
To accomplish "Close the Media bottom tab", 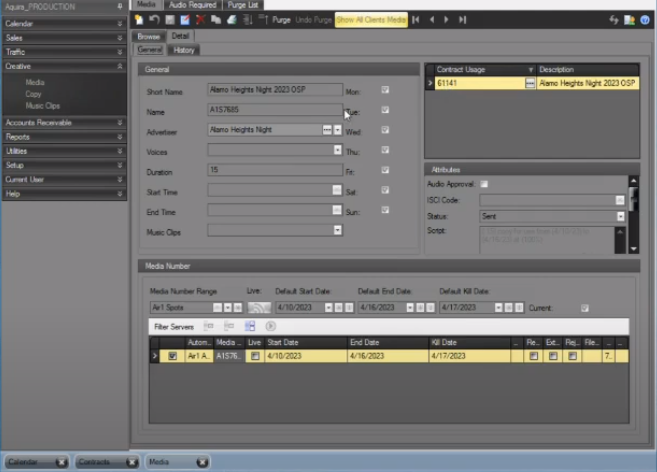I will tap(202, 462).
